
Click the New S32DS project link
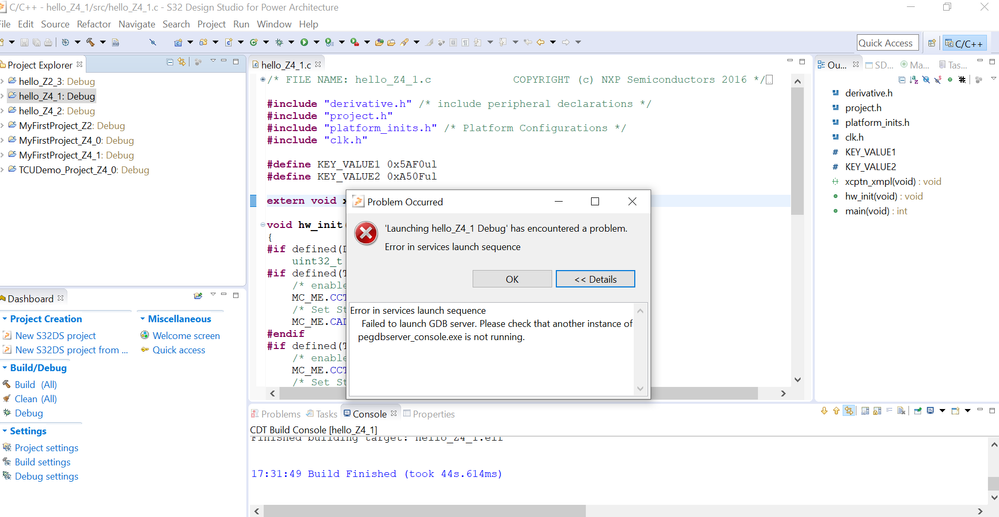[x=55, y=335]
